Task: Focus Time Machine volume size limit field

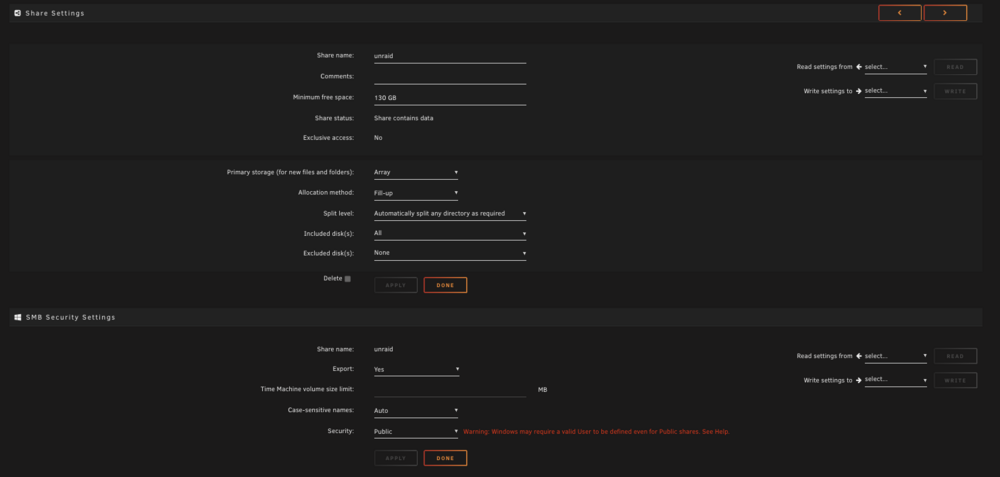Action: (450, 390)
